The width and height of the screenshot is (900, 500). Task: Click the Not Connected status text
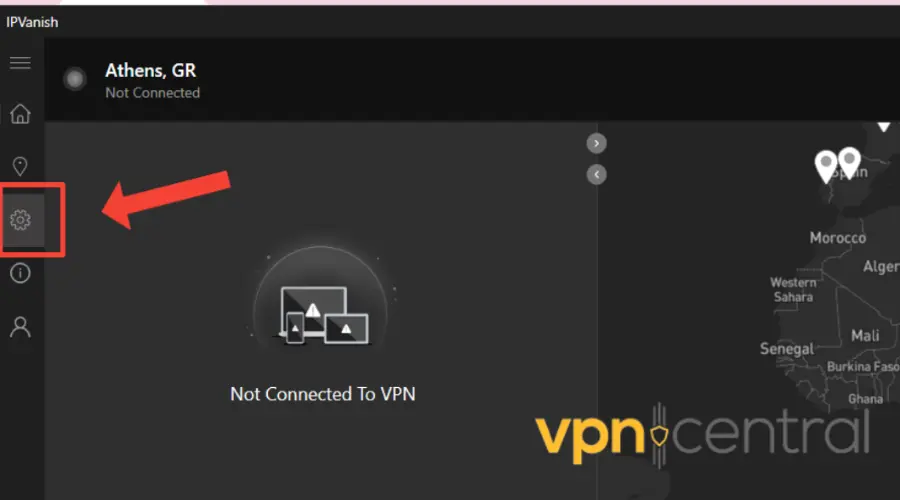coord(153,93)
